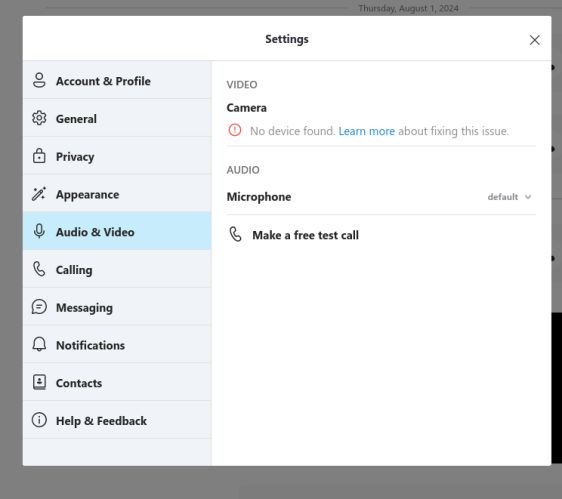The width and height of the screenshot is (562, 499).
Task: Click the red camera warning icon
Action: click(x=235, y=130)
